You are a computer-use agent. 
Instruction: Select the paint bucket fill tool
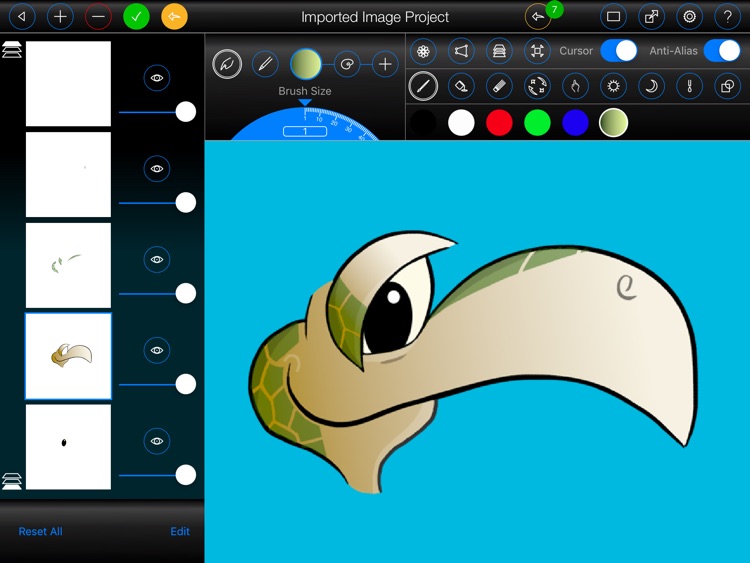click(461, 86)
